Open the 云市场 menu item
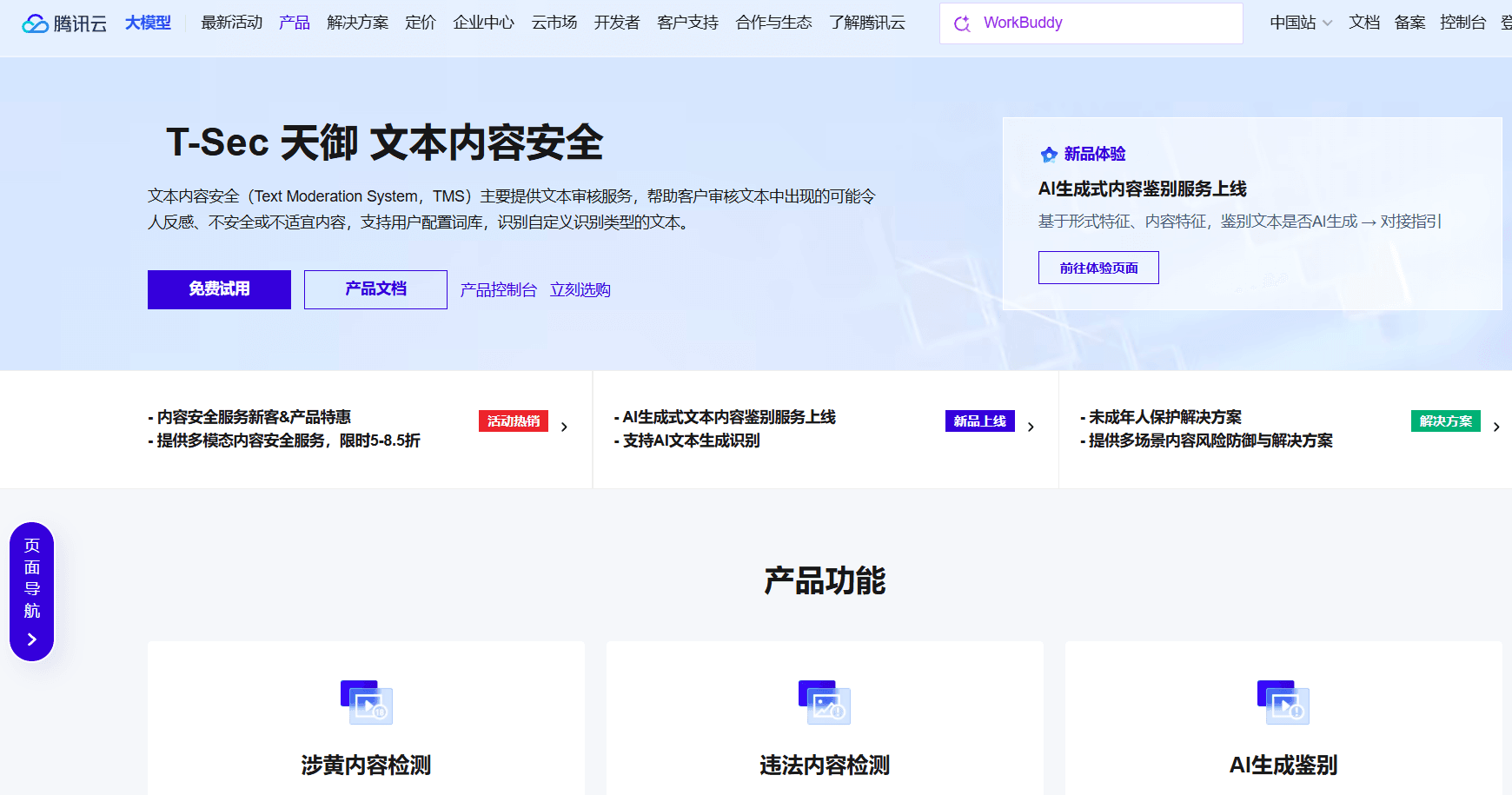This screenshot has width=1512, height=795. [x=554, y=23]
